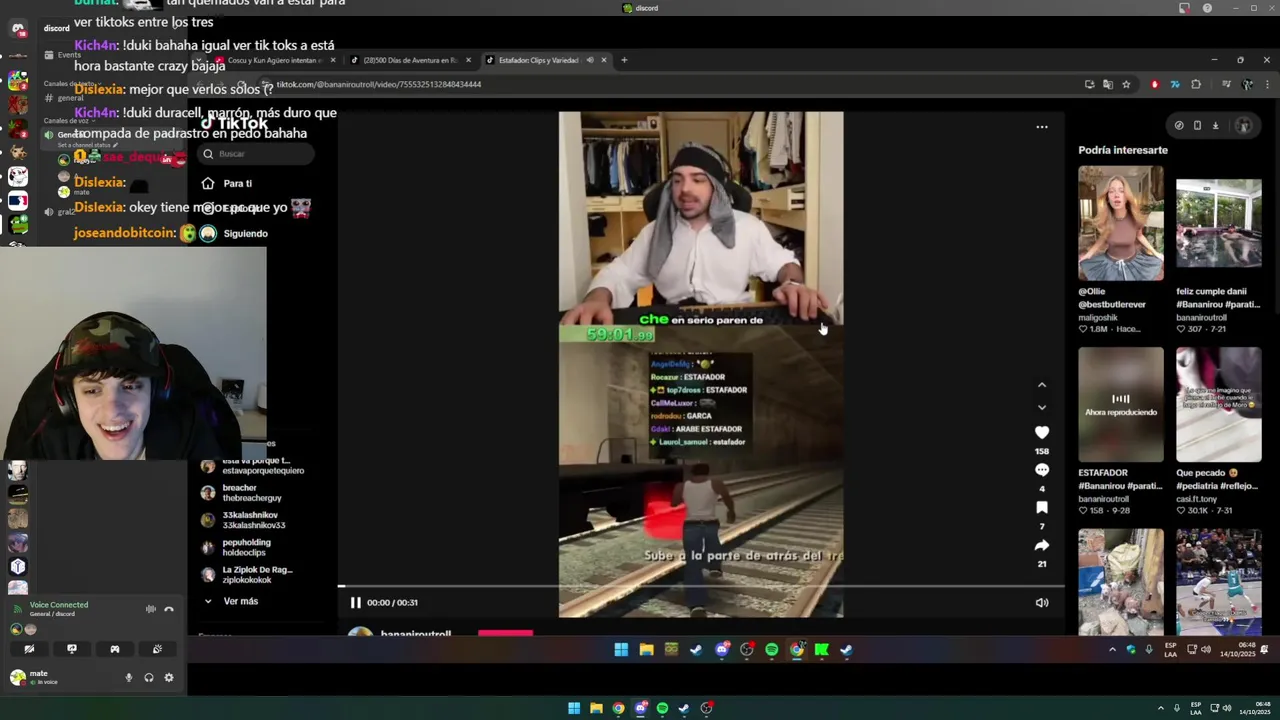Click Discord share screen button
The width and height of the screenshot is (1280, 720).
(x=72, y=649)
